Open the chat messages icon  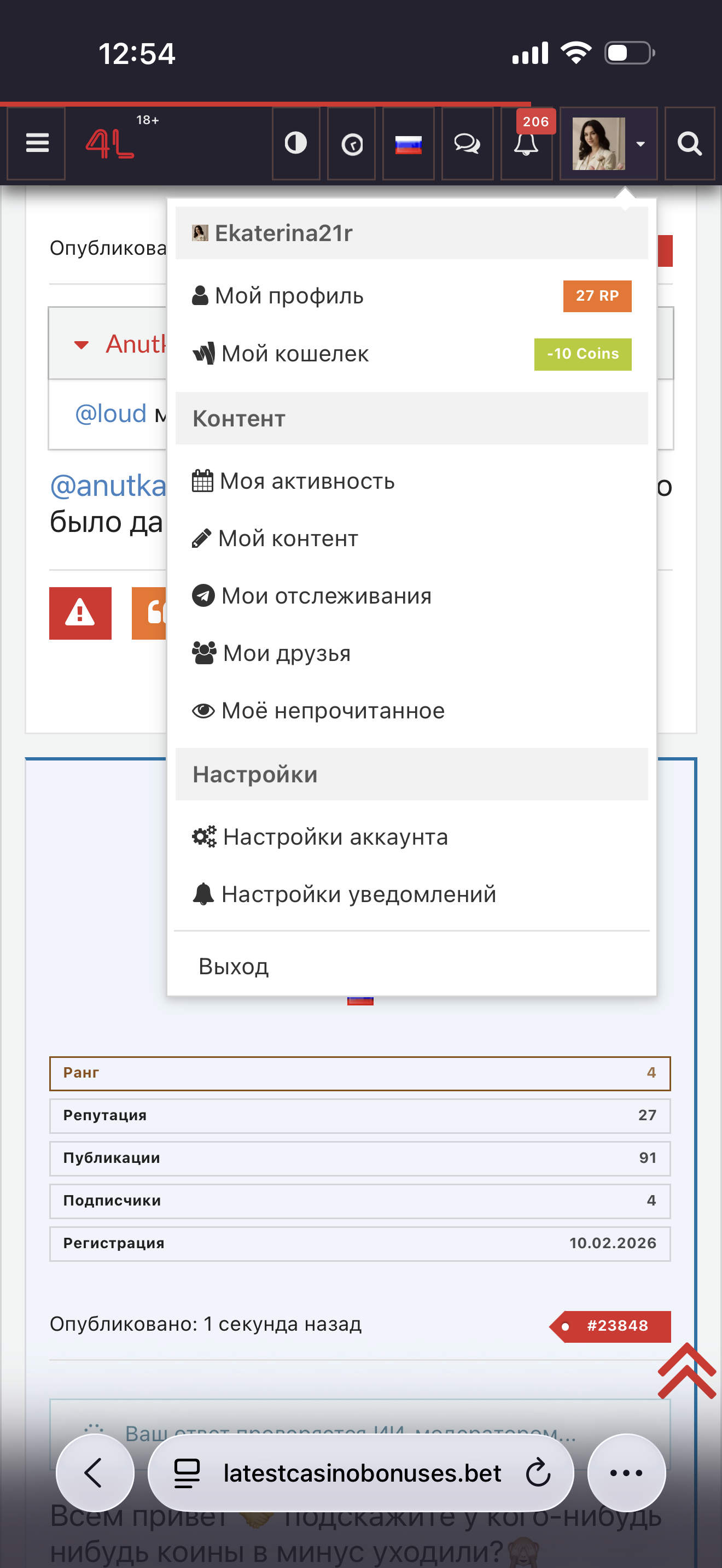(467, 144)
